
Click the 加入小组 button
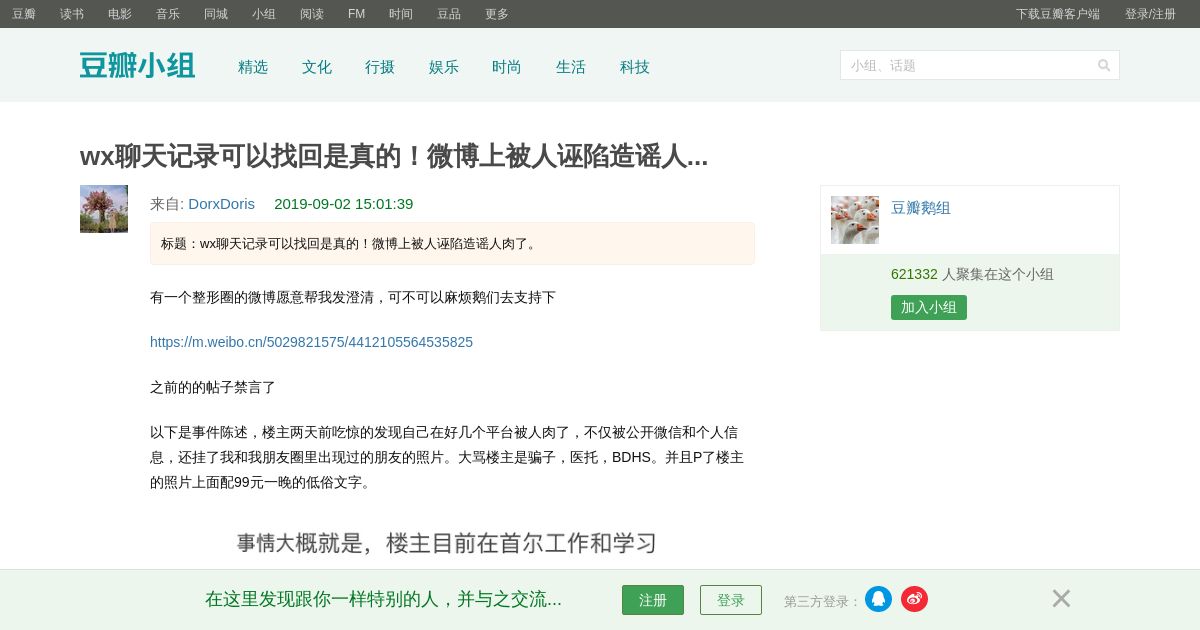(x=929, y=307)
